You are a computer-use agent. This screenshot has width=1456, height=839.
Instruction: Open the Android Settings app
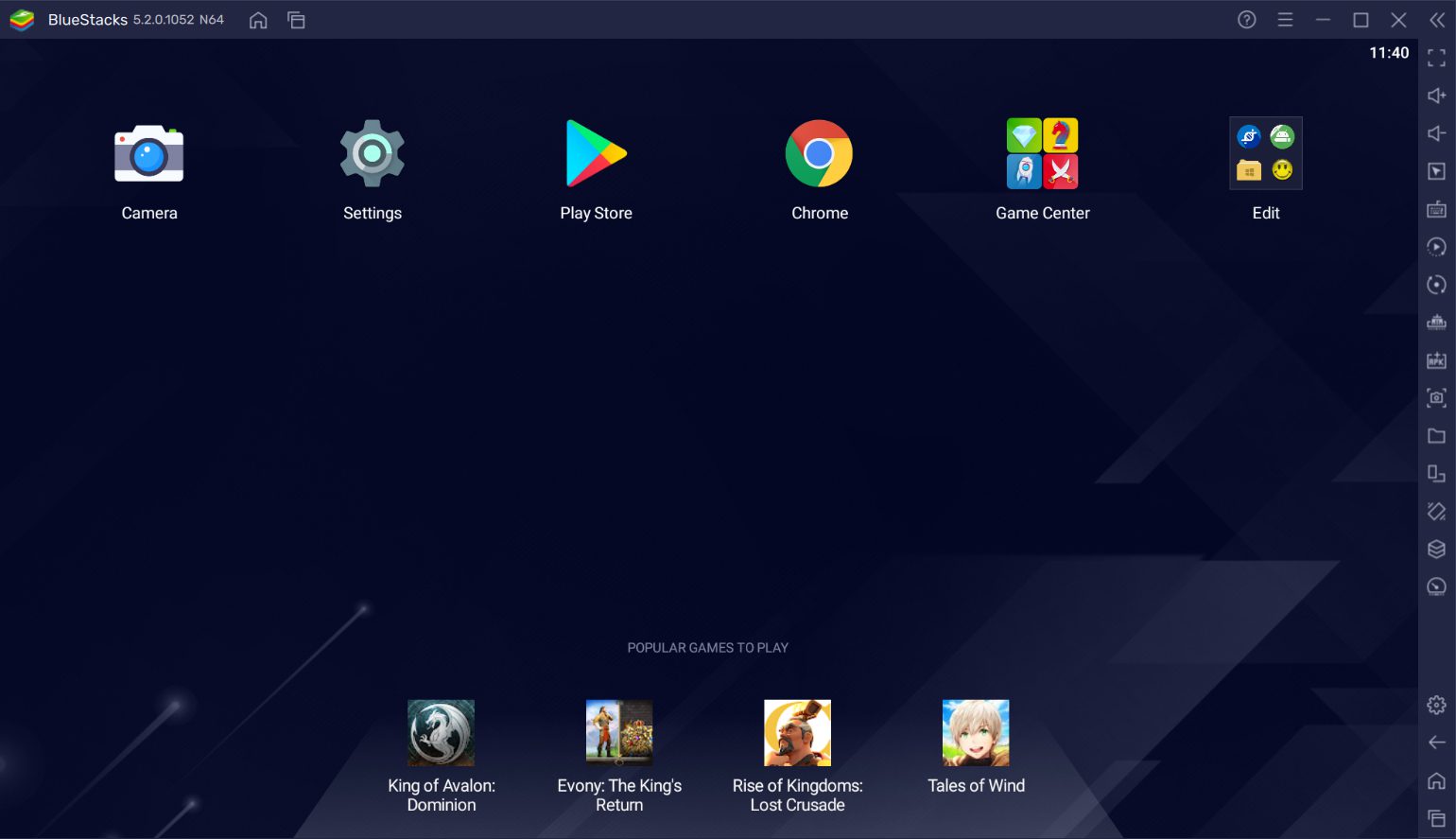[373, 153]
